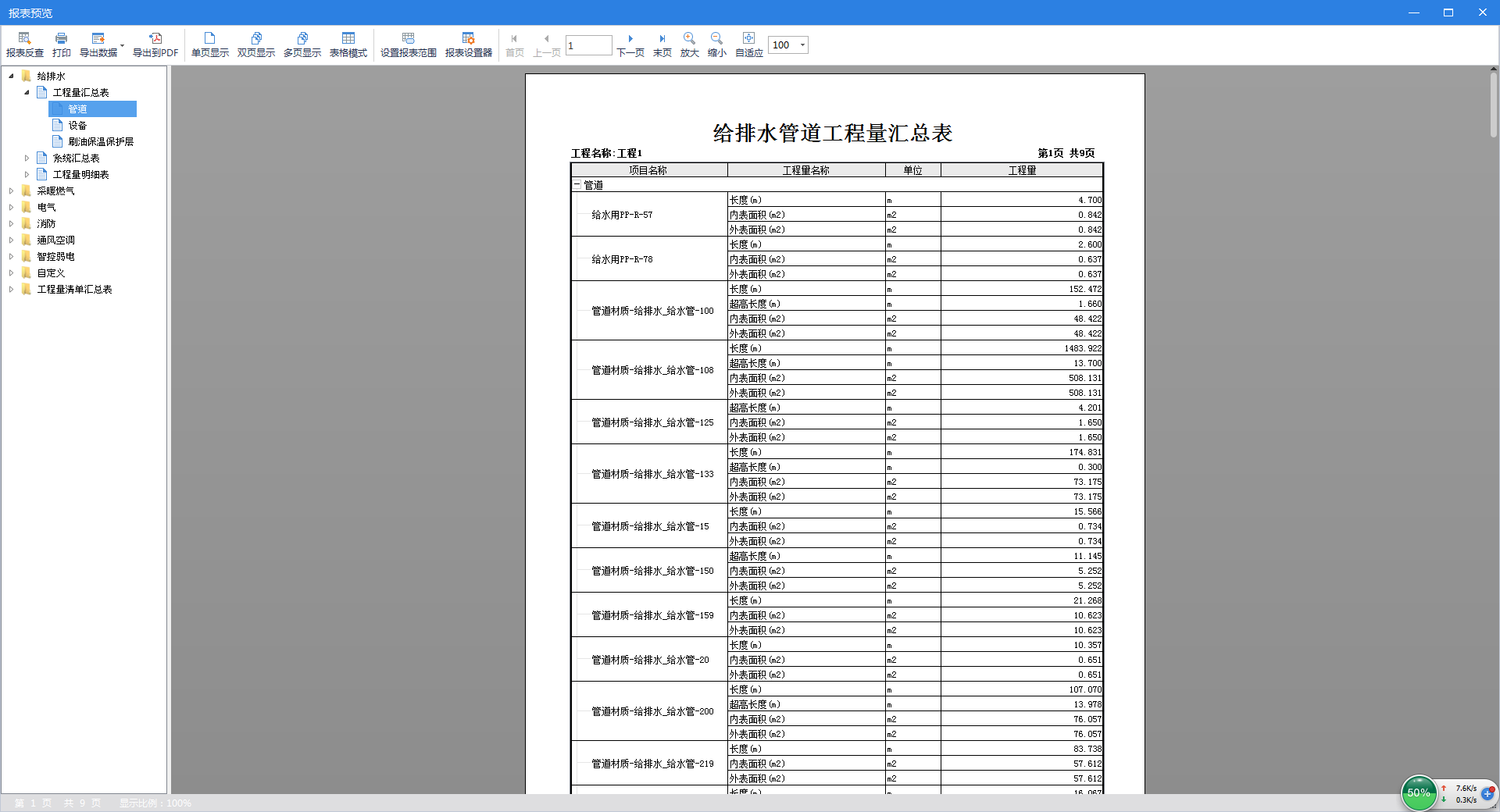Click 自适应 fit-to-window icon
Image resolution: width=1500 pixels, height=812 pixels.
(748, 38)
